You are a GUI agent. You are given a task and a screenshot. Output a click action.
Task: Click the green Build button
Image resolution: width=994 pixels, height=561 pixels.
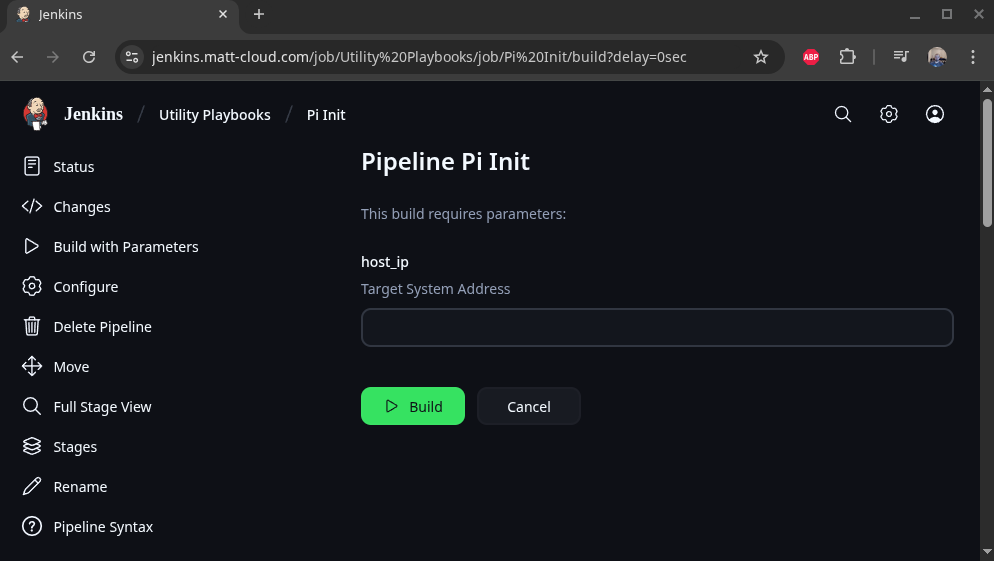click(412, 406)
